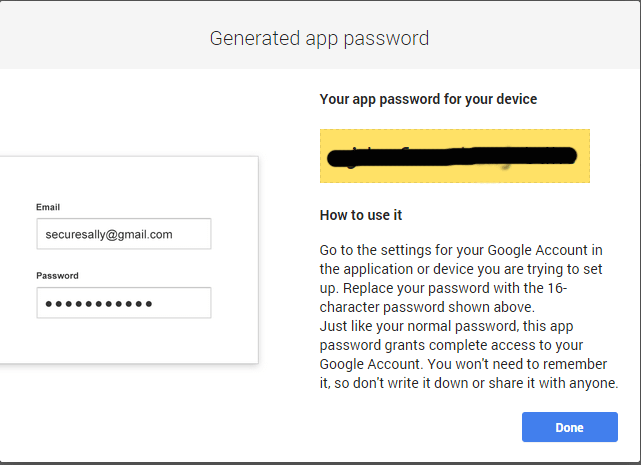Viewport: 641px width, 465px height.
Task: Click the Password label above the field
Action: (x=57, y=275)
